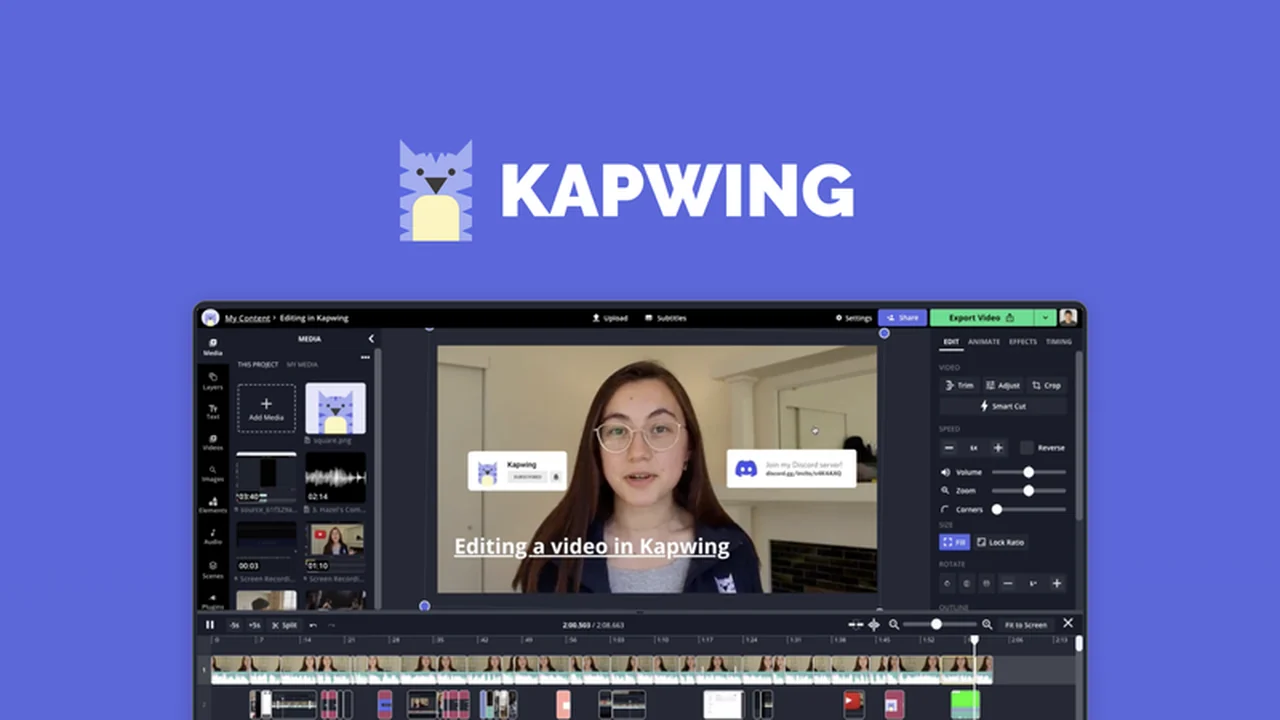1280x720 pixels.
Task: Select the square.png media thumbnail
Action: point(335,408)
